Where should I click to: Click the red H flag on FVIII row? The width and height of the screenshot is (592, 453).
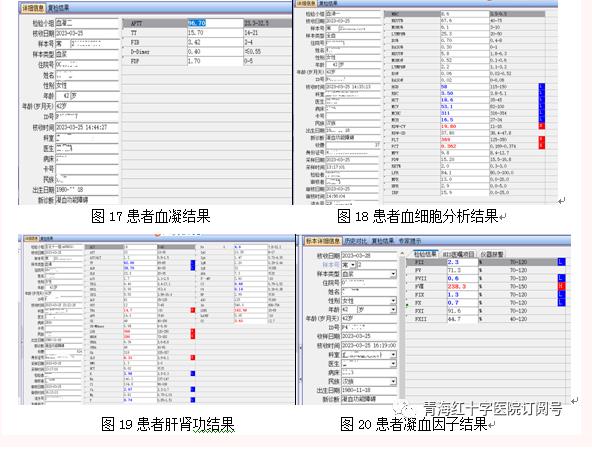click(x=561, y=286)
